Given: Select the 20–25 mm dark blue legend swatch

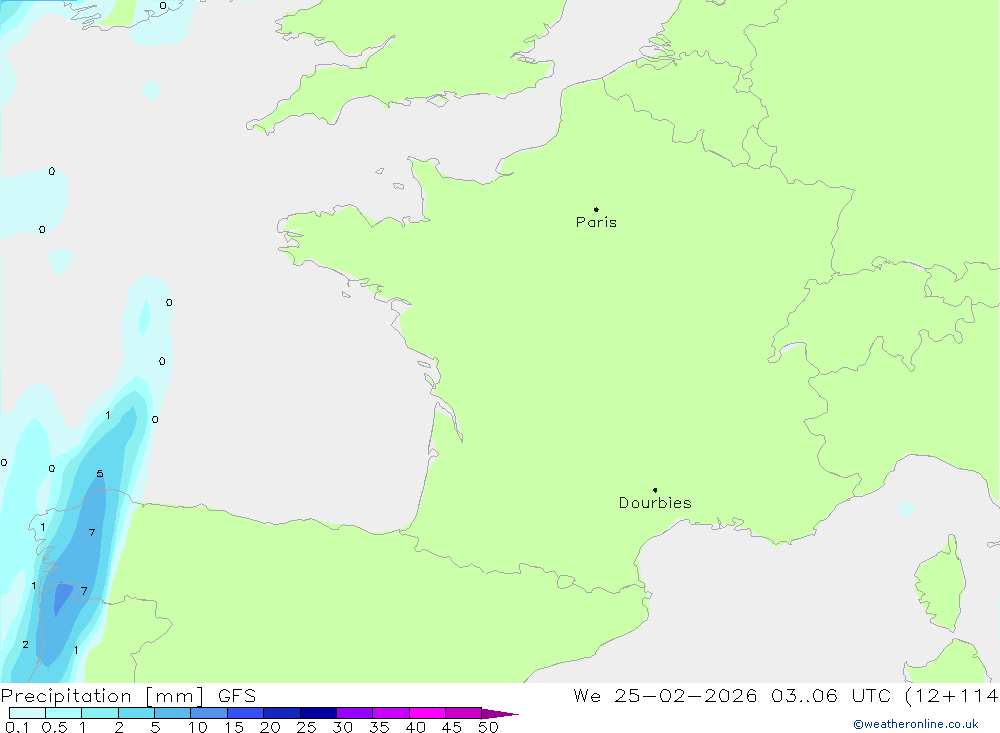Looking at the screenshot, I should coord(282,713).
